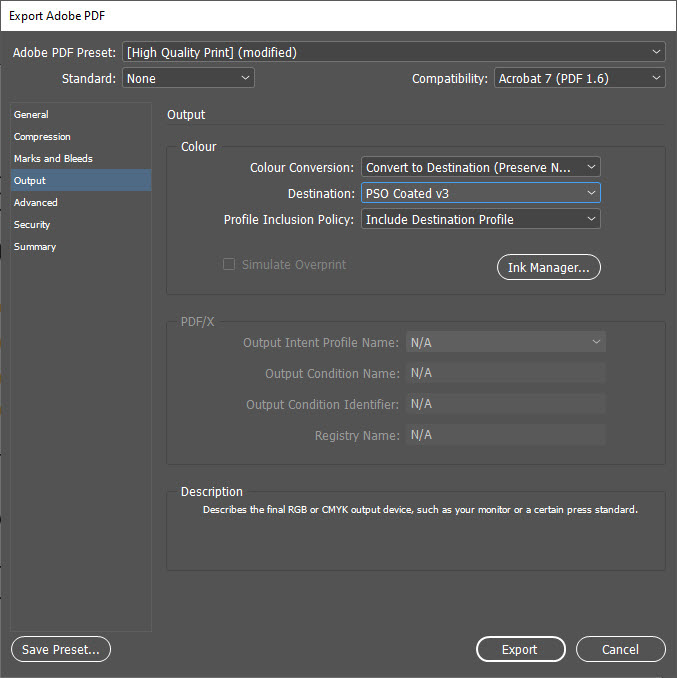
Task: View the Summary section
Action: point(81,246)
